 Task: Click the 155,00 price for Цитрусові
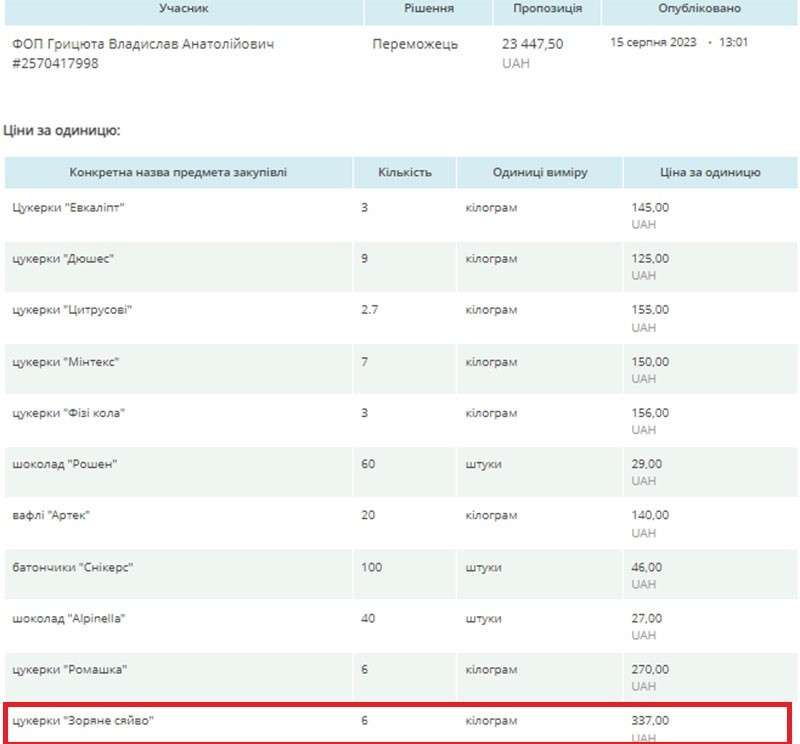(650, 310)
